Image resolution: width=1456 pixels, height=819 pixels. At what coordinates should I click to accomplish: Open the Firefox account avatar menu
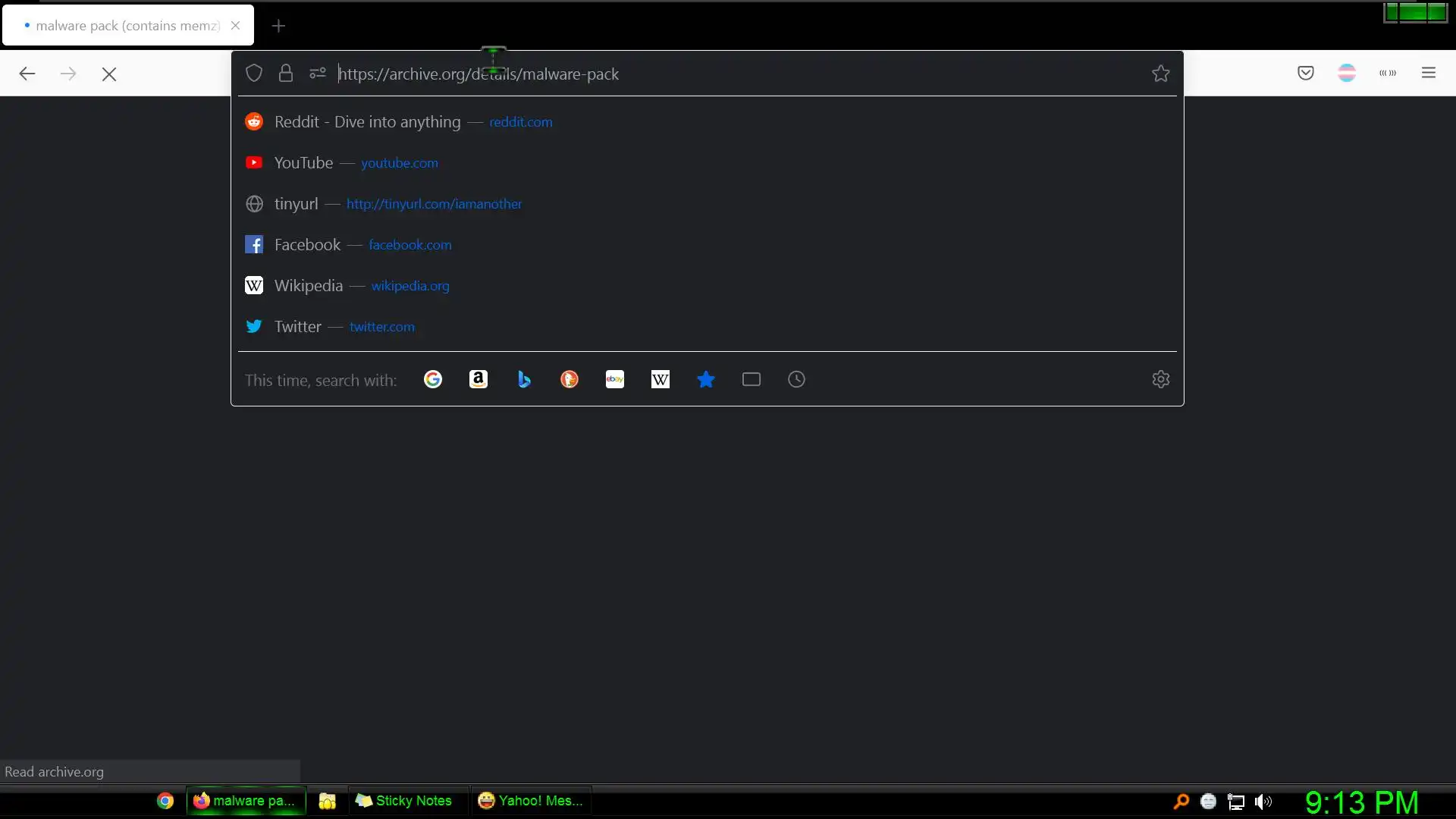pyautogui.click(x=1347, y=74)
